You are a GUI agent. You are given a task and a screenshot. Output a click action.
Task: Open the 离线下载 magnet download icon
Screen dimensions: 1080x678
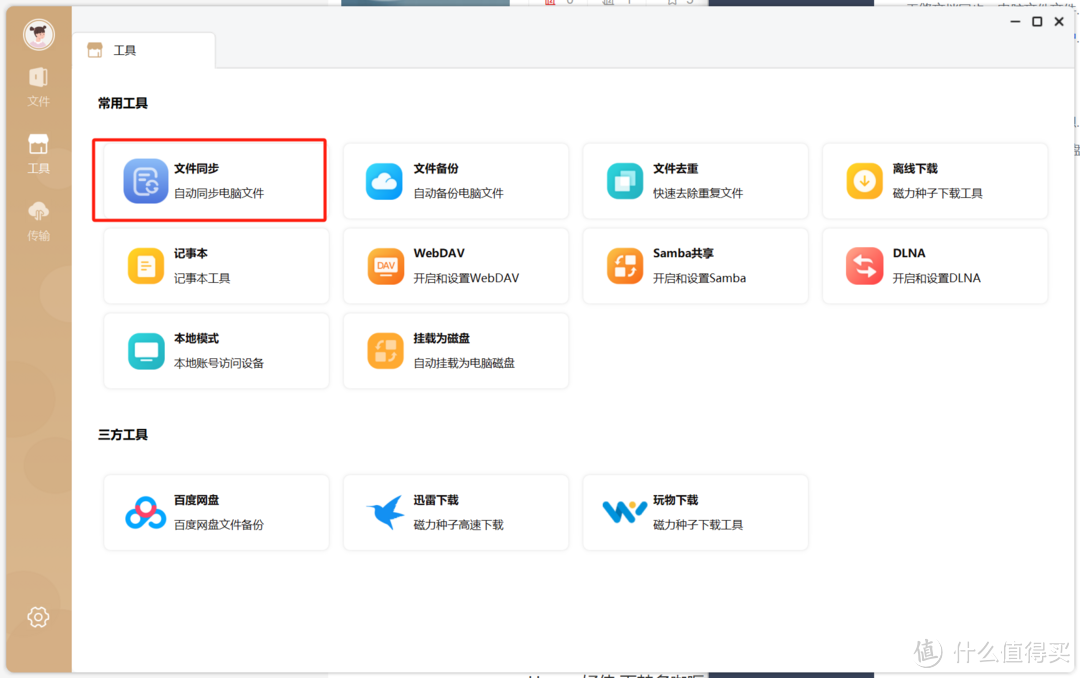click(864, 180)
